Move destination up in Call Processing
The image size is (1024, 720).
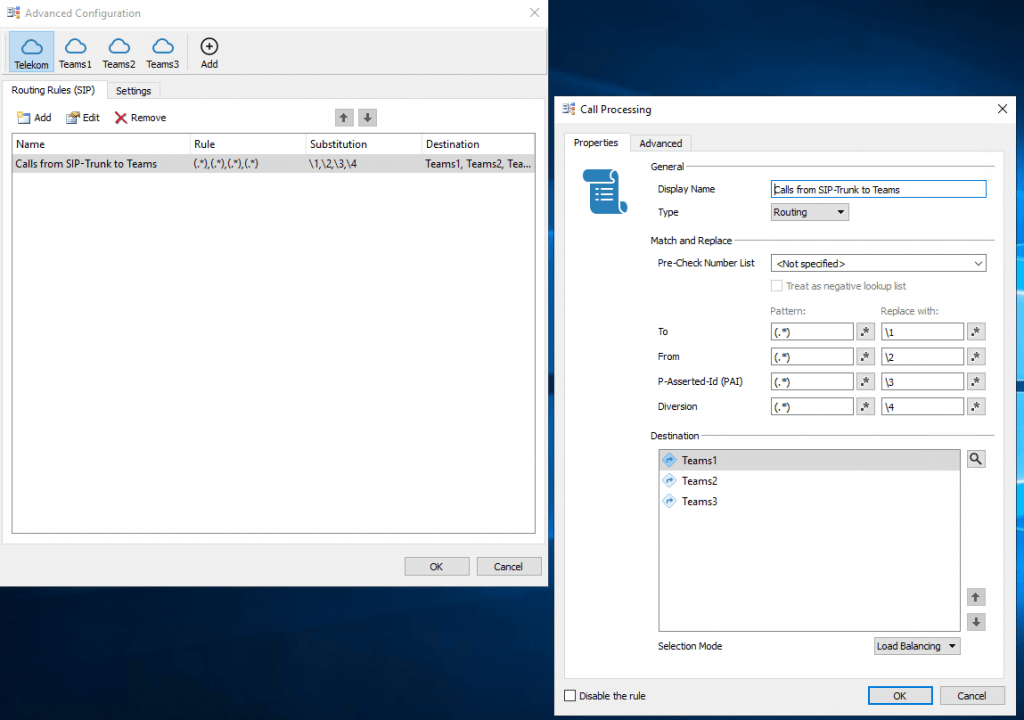tap(976, 597)
